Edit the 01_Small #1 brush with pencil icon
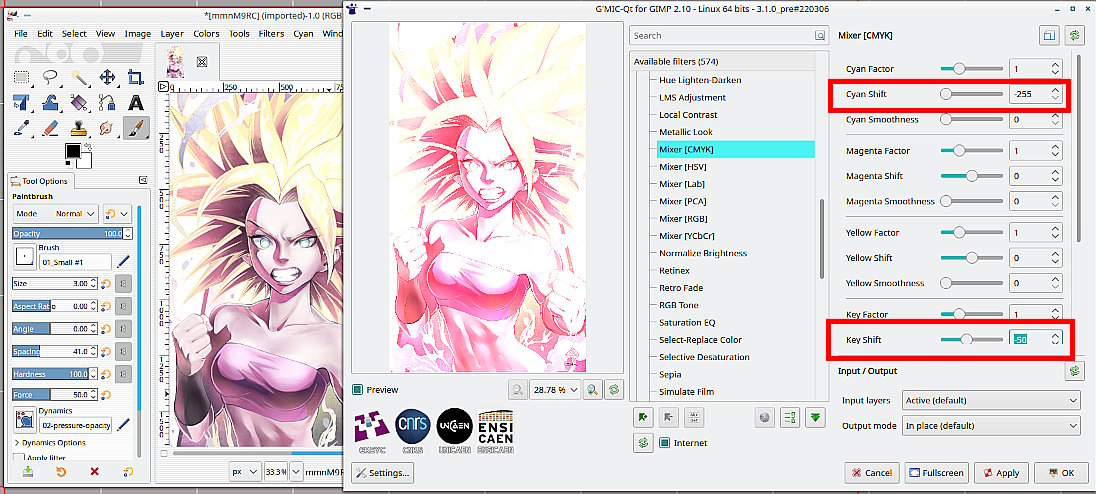The width and height of the screenshot is (1096, 494). [x=123, y=262]
